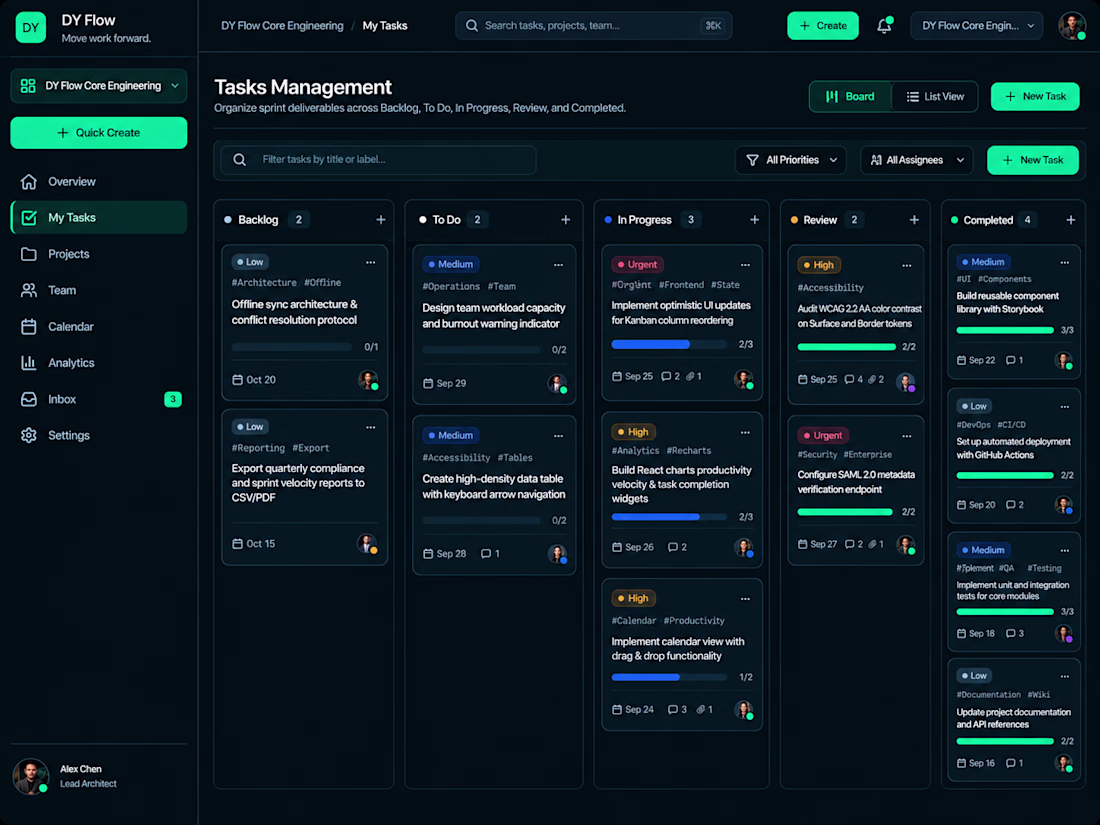Expand the All Priorities filter

pyautogui.click(x=791, y=160)
